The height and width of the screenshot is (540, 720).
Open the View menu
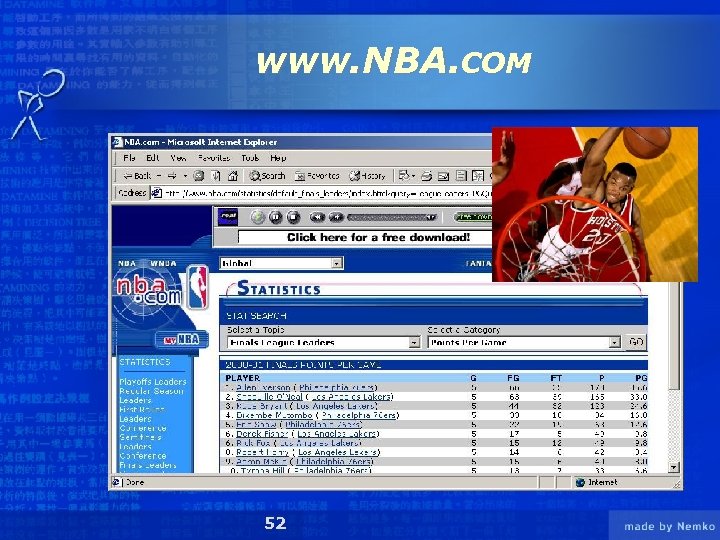(178, 158)
